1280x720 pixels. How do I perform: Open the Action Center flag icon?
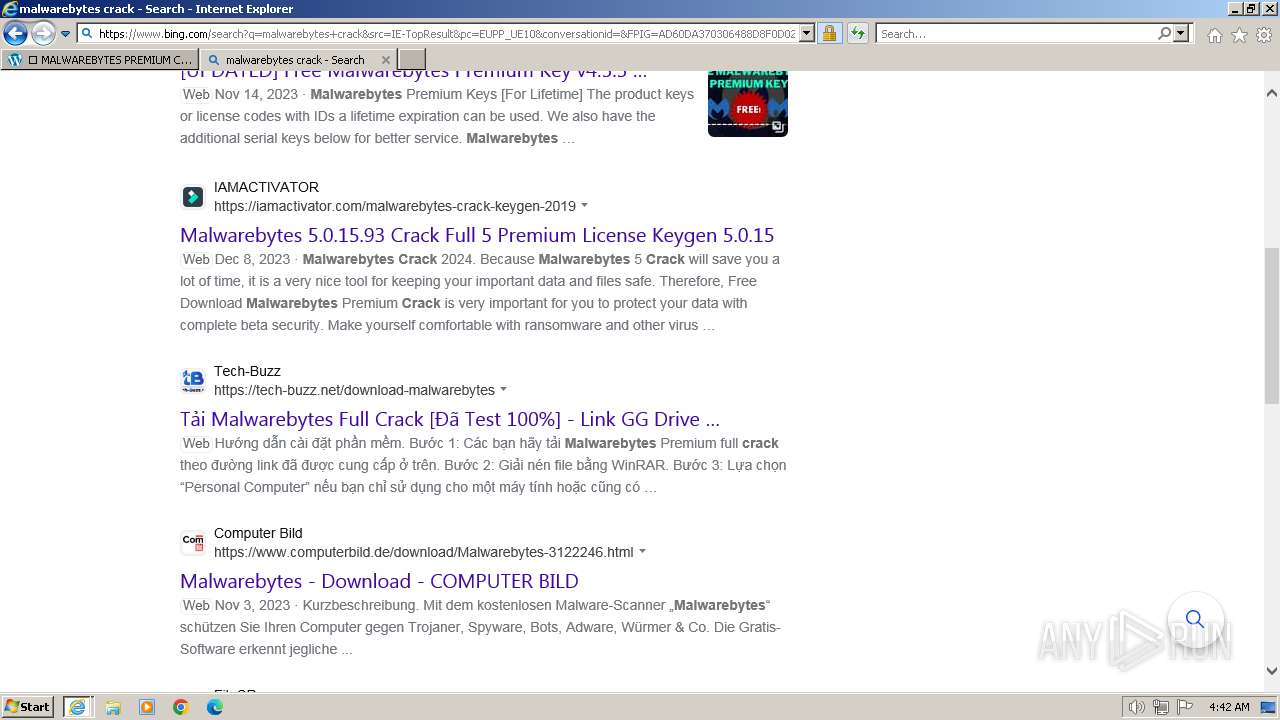click(x=1184, y=707)
